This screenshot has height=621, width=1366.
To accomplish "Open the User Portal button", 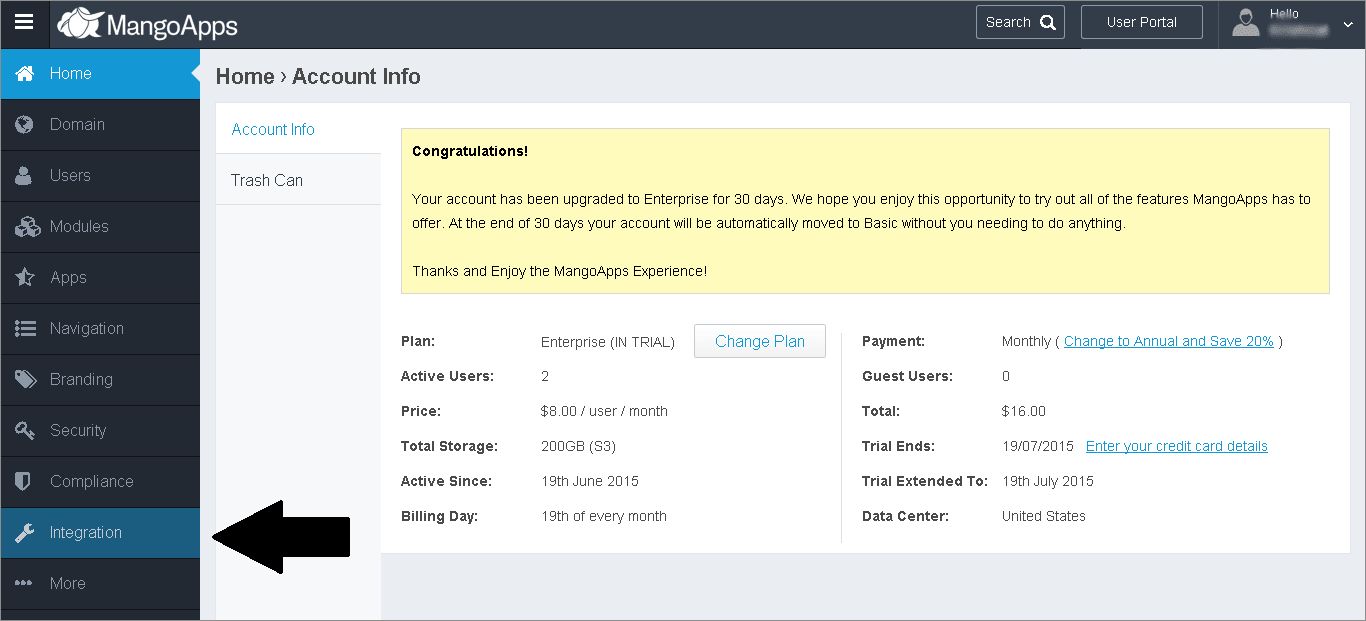I will [1141, 22].
